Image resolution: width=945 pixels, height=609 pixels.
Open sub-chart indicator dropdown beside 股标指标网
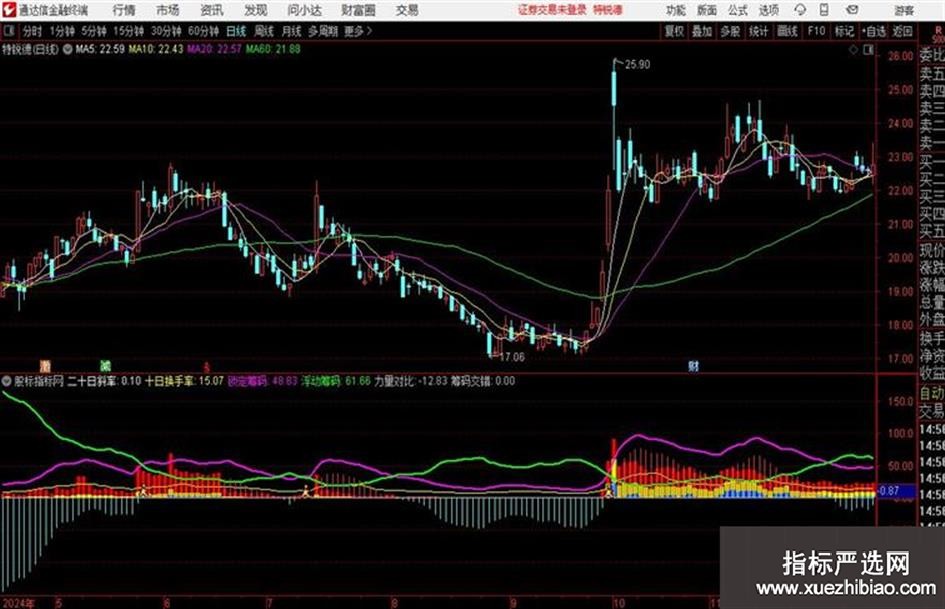[7, 381]
